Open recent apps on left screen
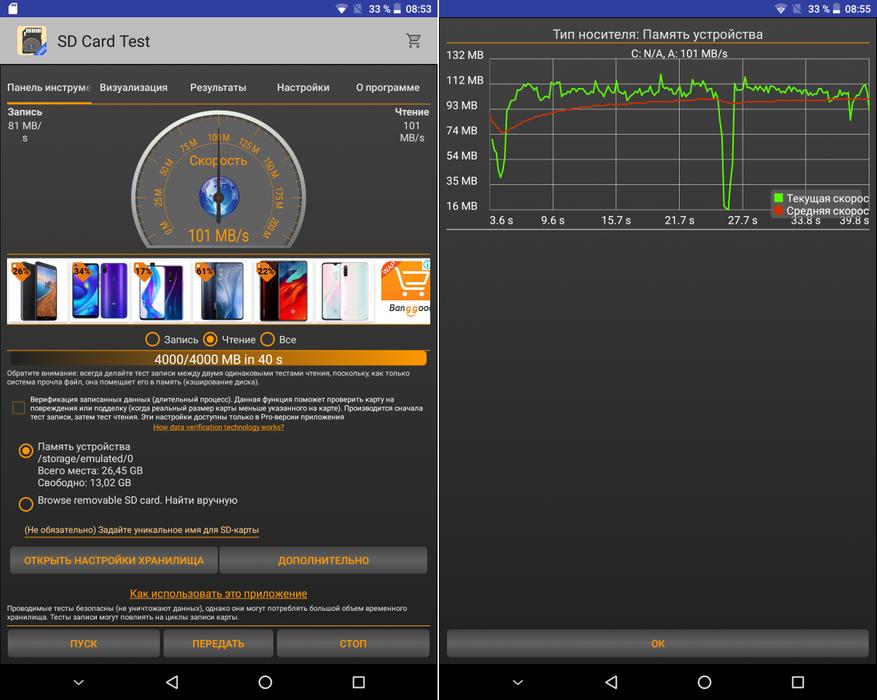Image resolution: width=877 pixels, height=700 pixels. coord(358,682)
